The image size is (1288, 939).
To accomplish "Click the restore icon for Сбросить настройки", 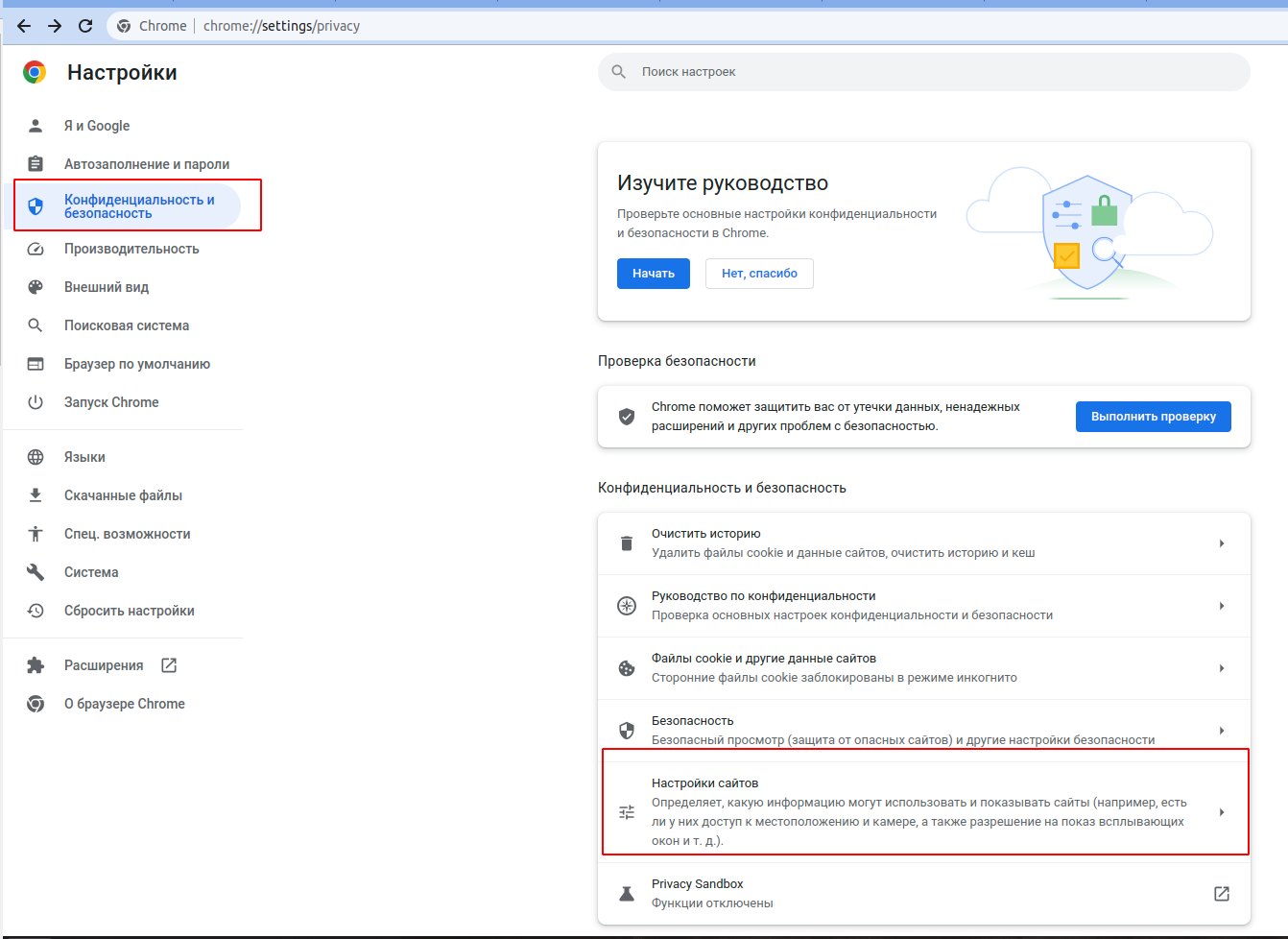I will point(36,611).
